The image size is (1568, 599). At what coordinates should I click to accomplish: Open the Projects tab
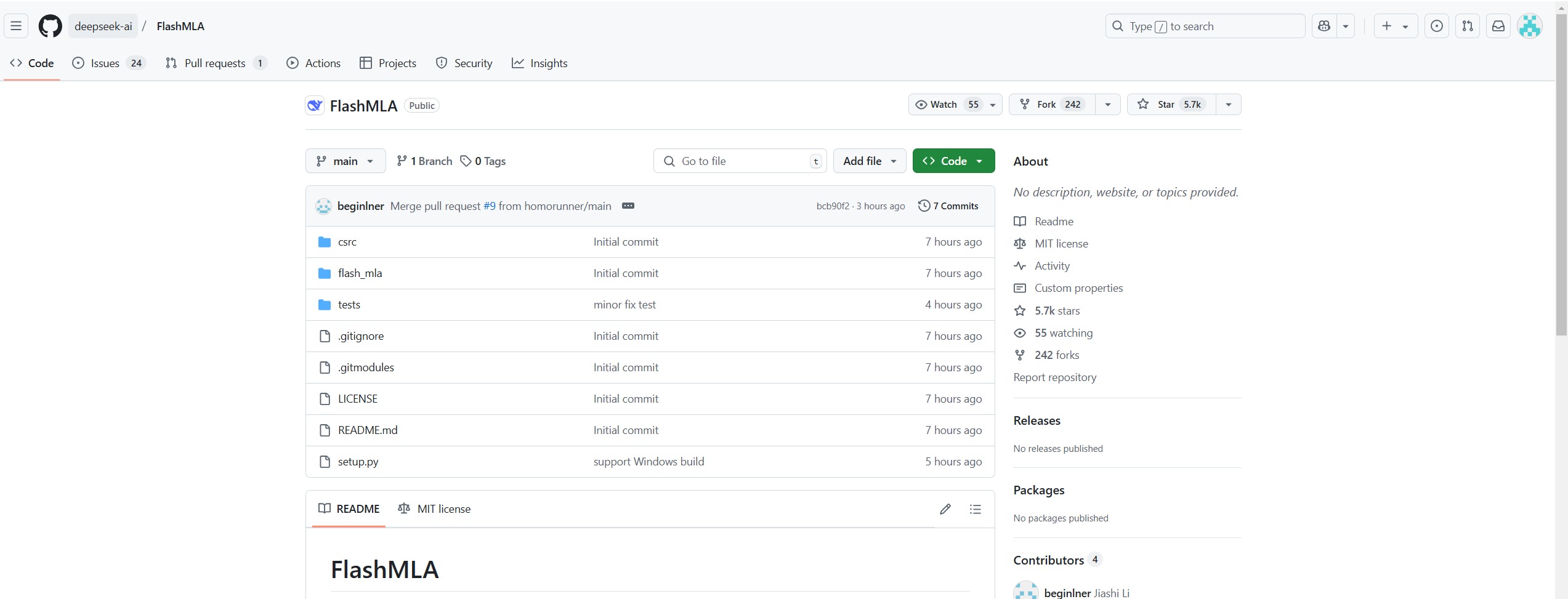(388, 63)
